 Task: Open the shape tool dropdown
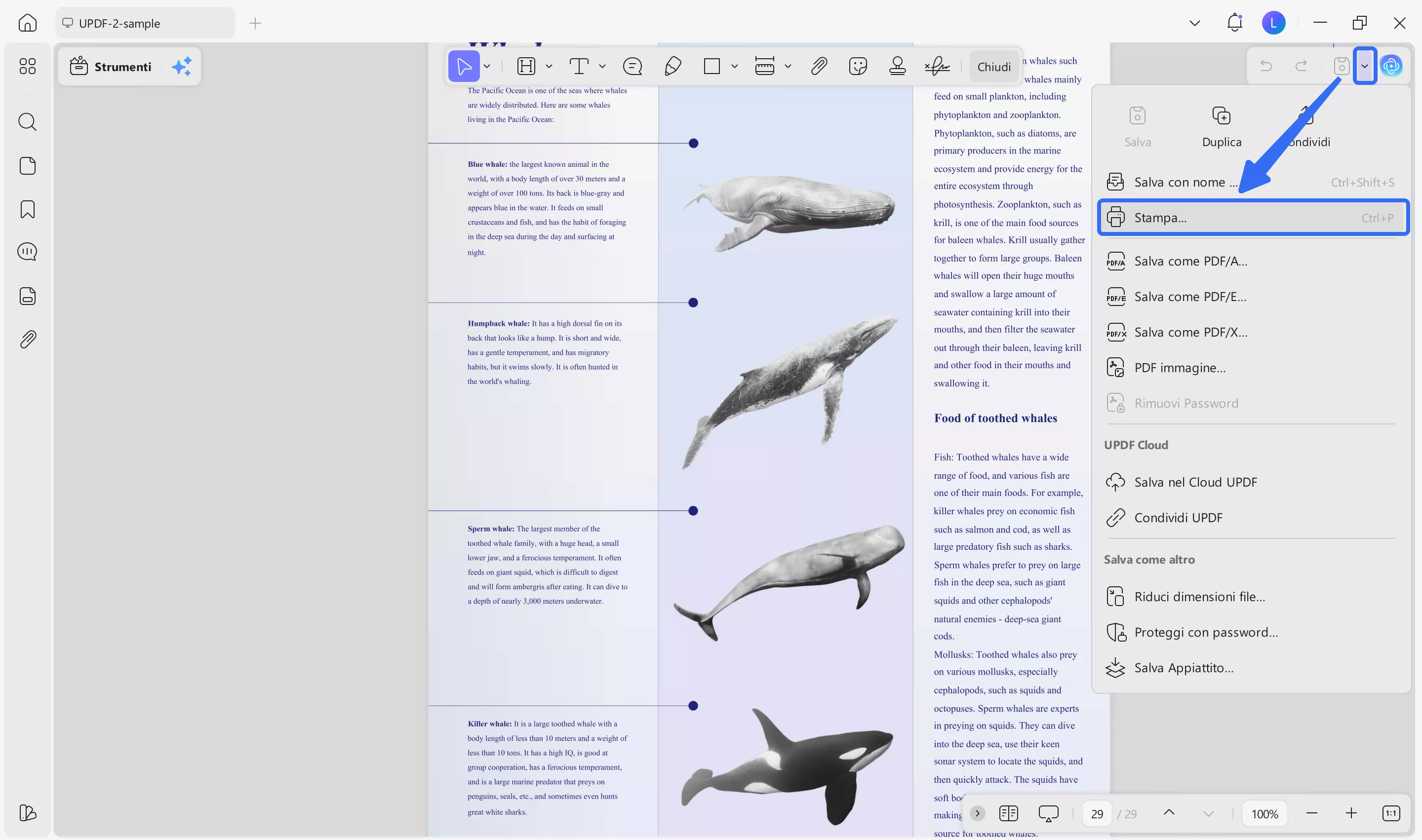(x=735, y=66)
